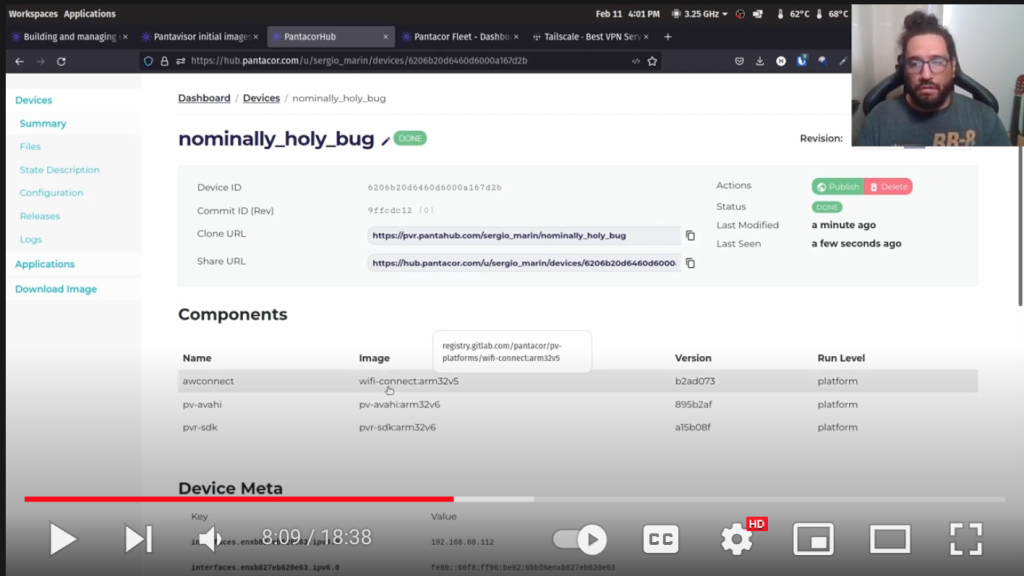Viewport: 1024px width, 576px height.
Task: Click the pvr-sdk:arm32v6 image cell
Action: 397,428
